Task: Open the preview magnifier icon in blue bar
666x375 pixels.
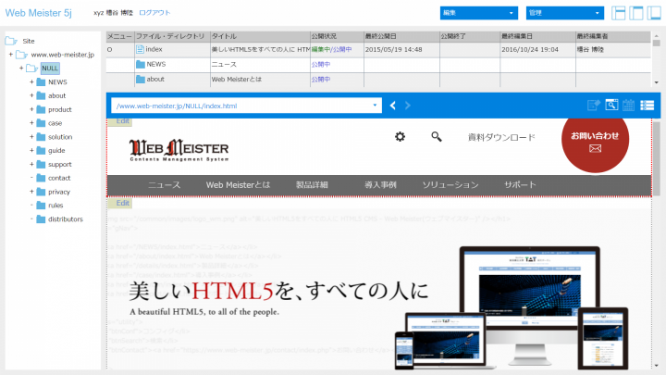Action: (x=612, y=104)
